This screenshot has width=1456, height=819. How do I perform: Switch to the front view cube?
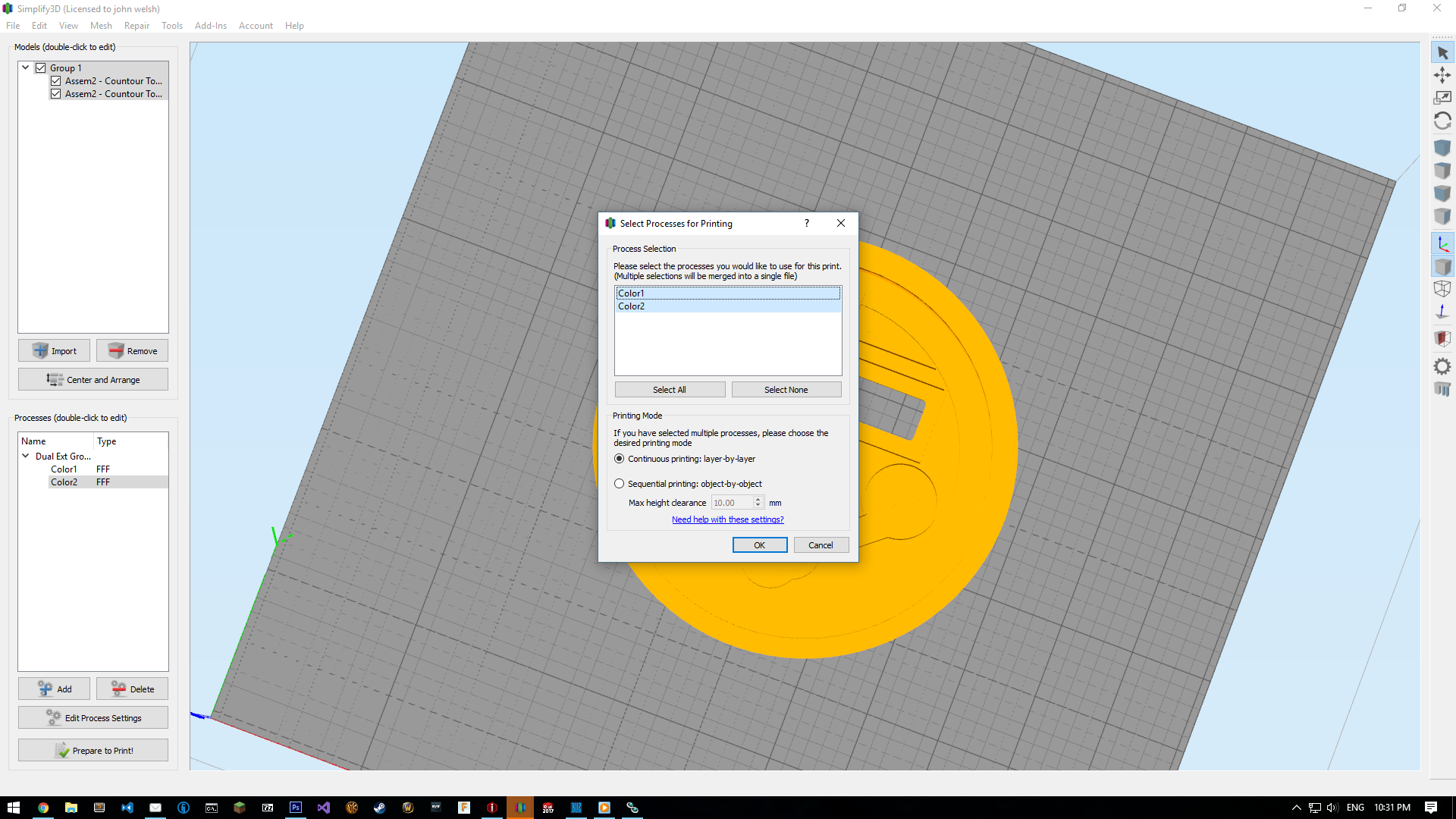(1442, 193)
